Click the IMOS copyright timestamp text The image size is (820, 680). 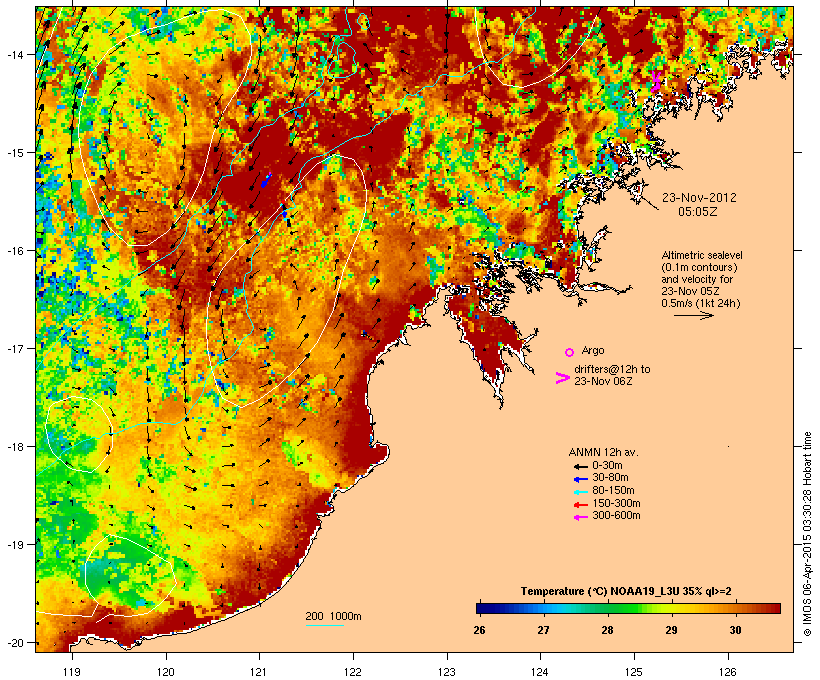(x=807, y=534)
